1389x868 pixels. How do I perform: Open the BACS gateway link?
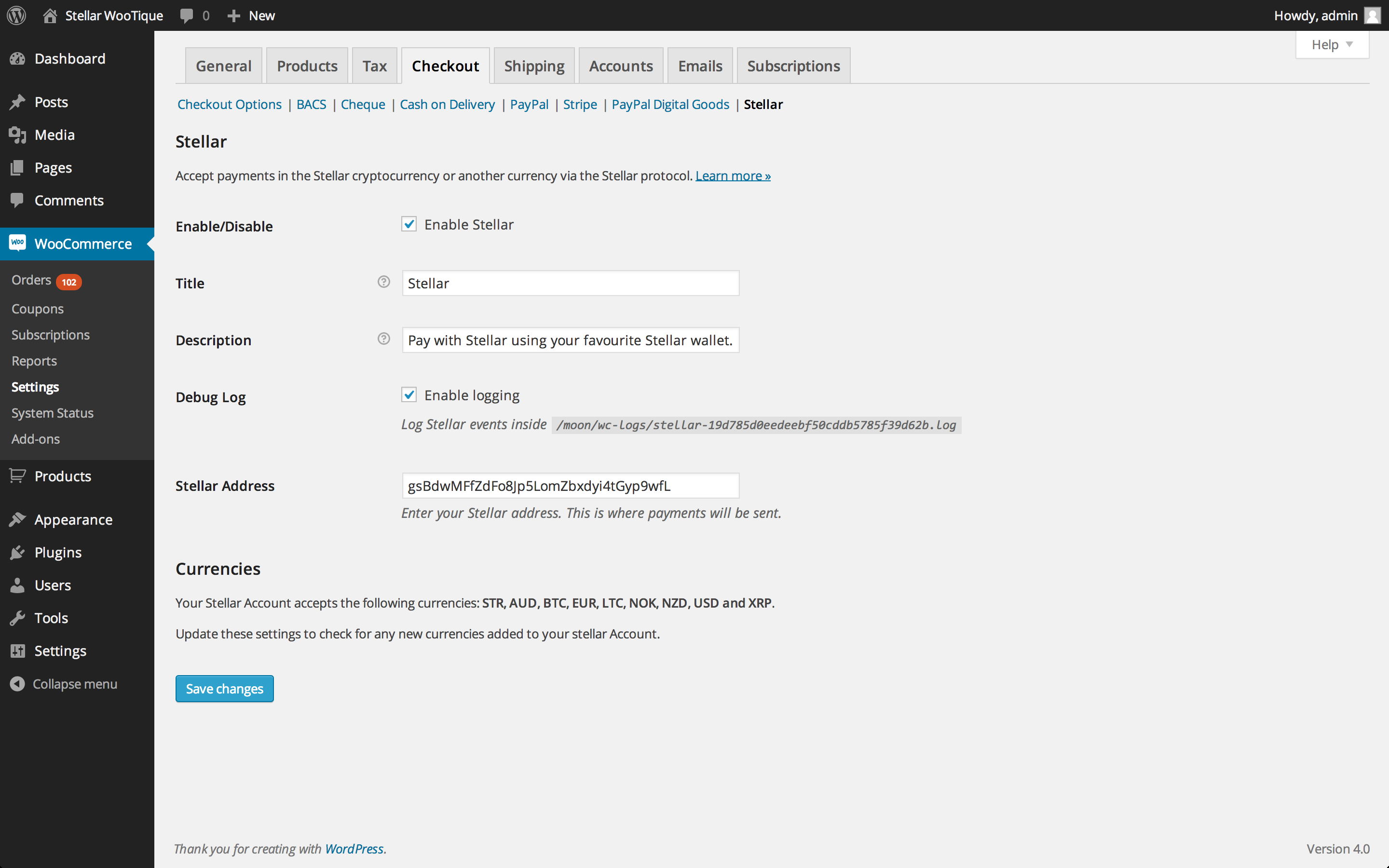[x=311, y=105]
